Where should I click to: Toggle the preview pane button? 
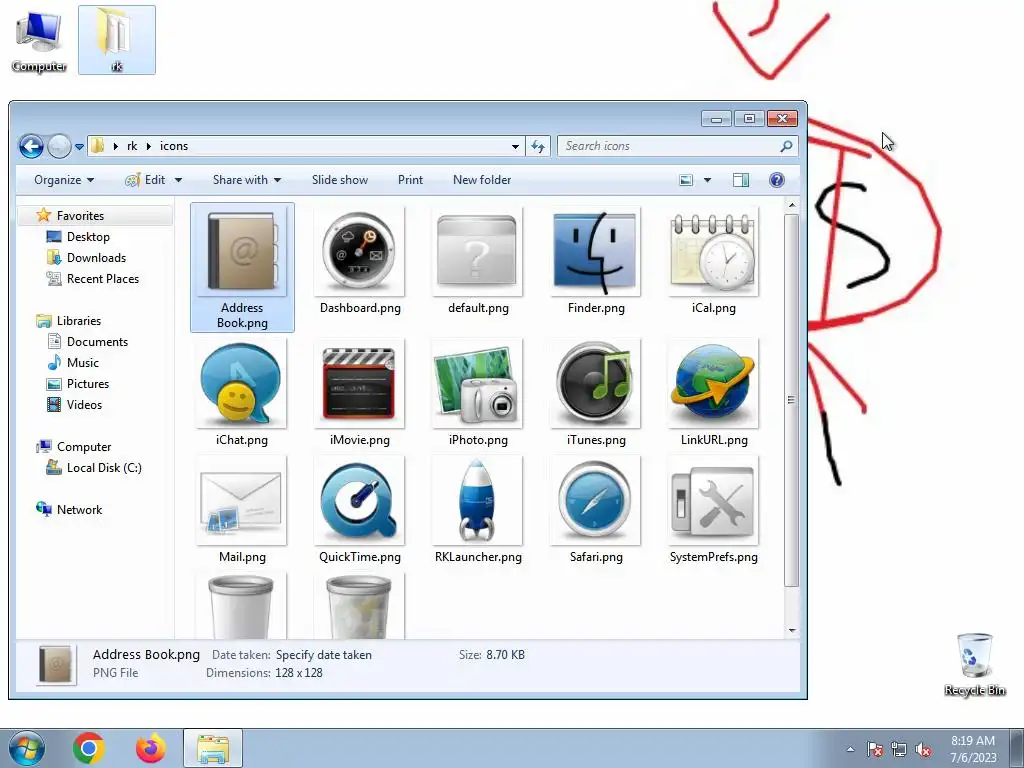pyautogui.click(x=741, y=180)
